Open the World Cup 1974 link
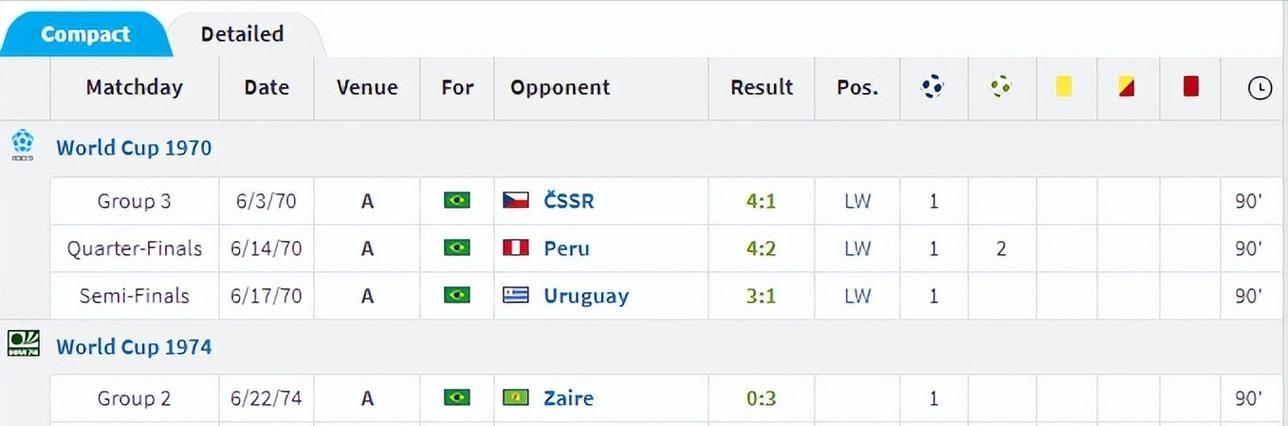 (x=134, y=347)
